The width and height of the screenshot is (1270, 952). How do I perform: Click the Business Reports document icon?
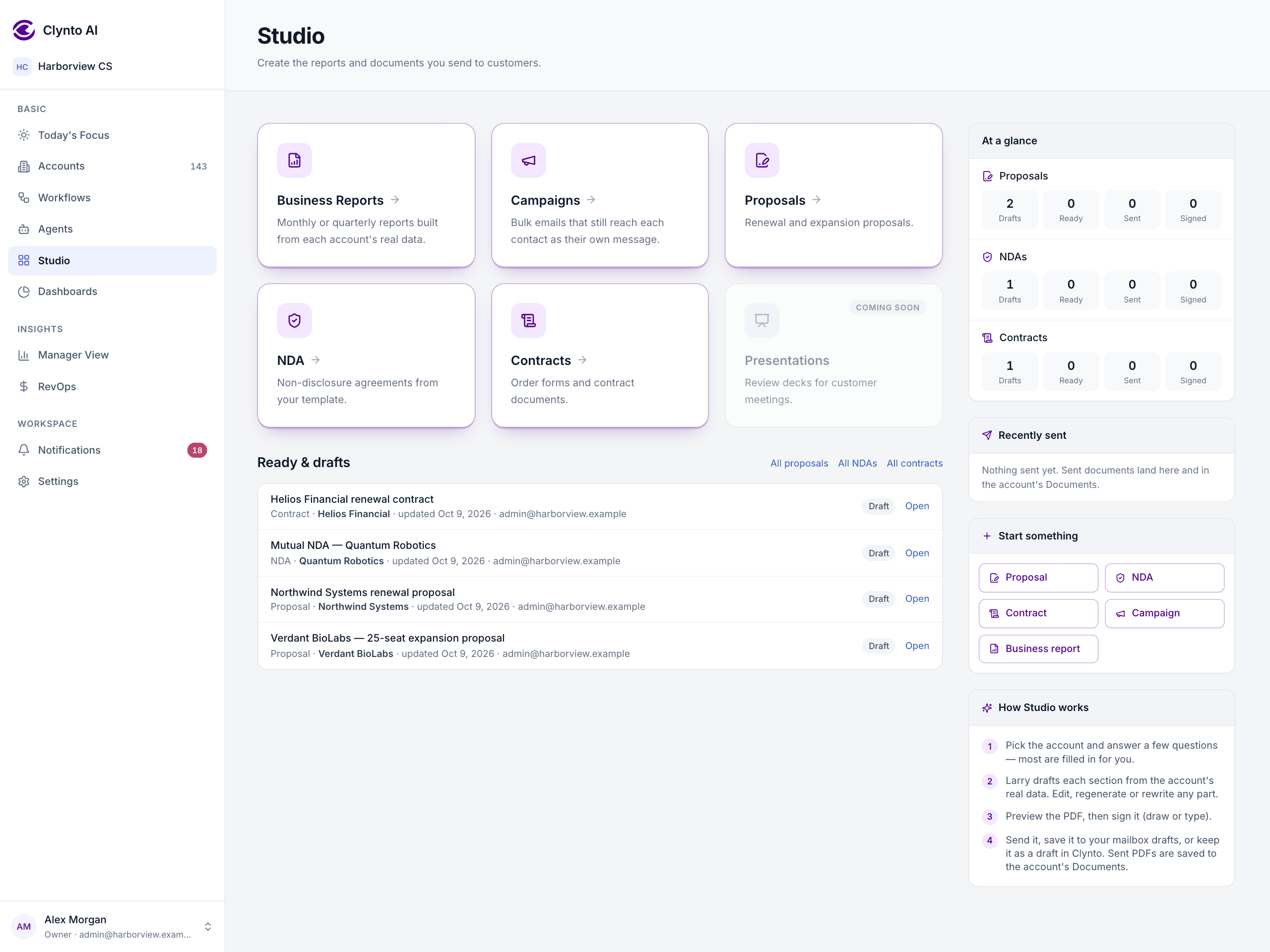click(x=295, y=160)
